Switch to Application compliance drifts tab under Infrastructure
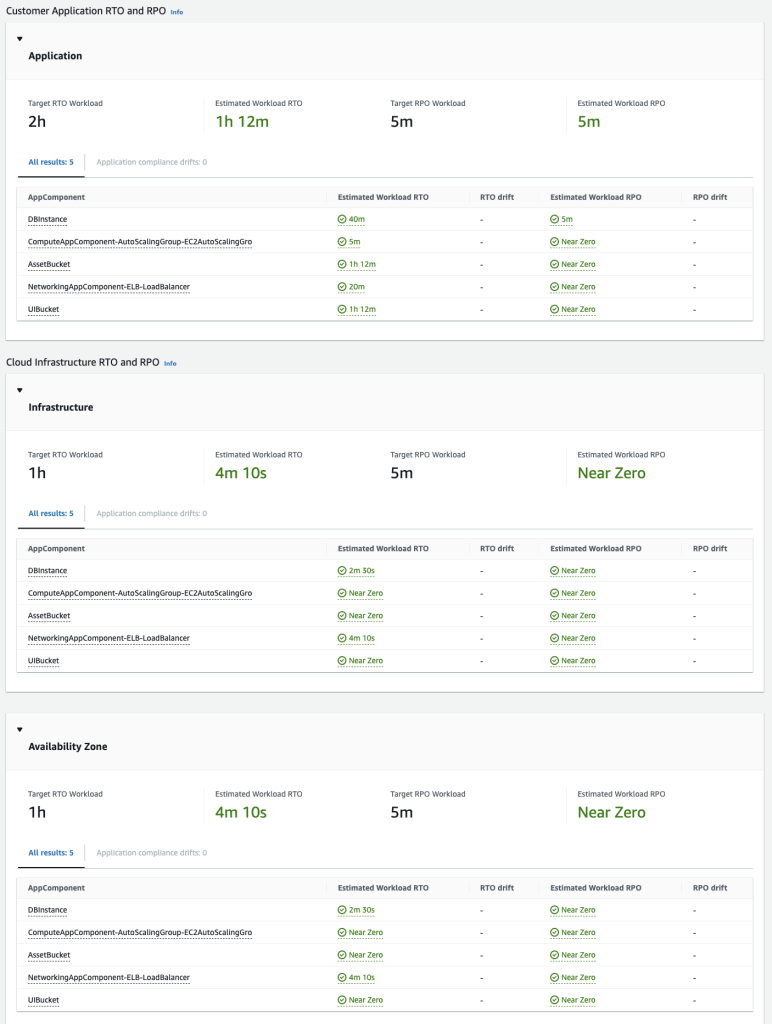Image resolution: width=772 pixels, height=1024 pixels. pyautogui.click(x=152, y=513)
